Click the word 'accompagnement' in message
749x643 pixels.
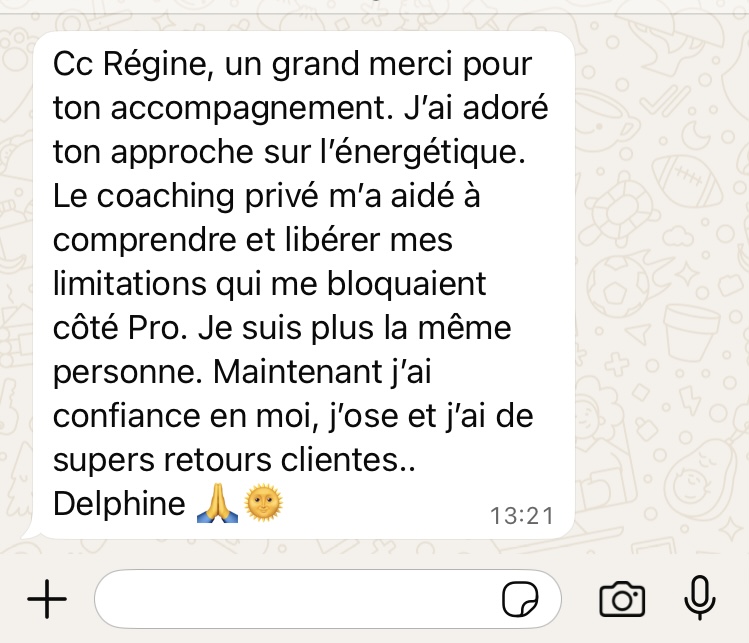coord(249,109)
